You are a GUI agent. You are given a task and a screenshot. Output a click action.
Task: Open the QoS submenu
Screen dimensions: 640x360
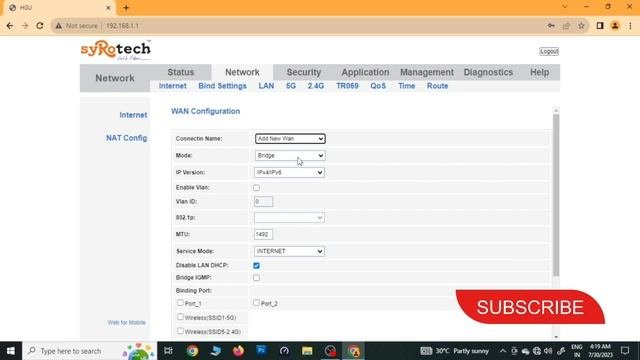click(x=378, y=86)
